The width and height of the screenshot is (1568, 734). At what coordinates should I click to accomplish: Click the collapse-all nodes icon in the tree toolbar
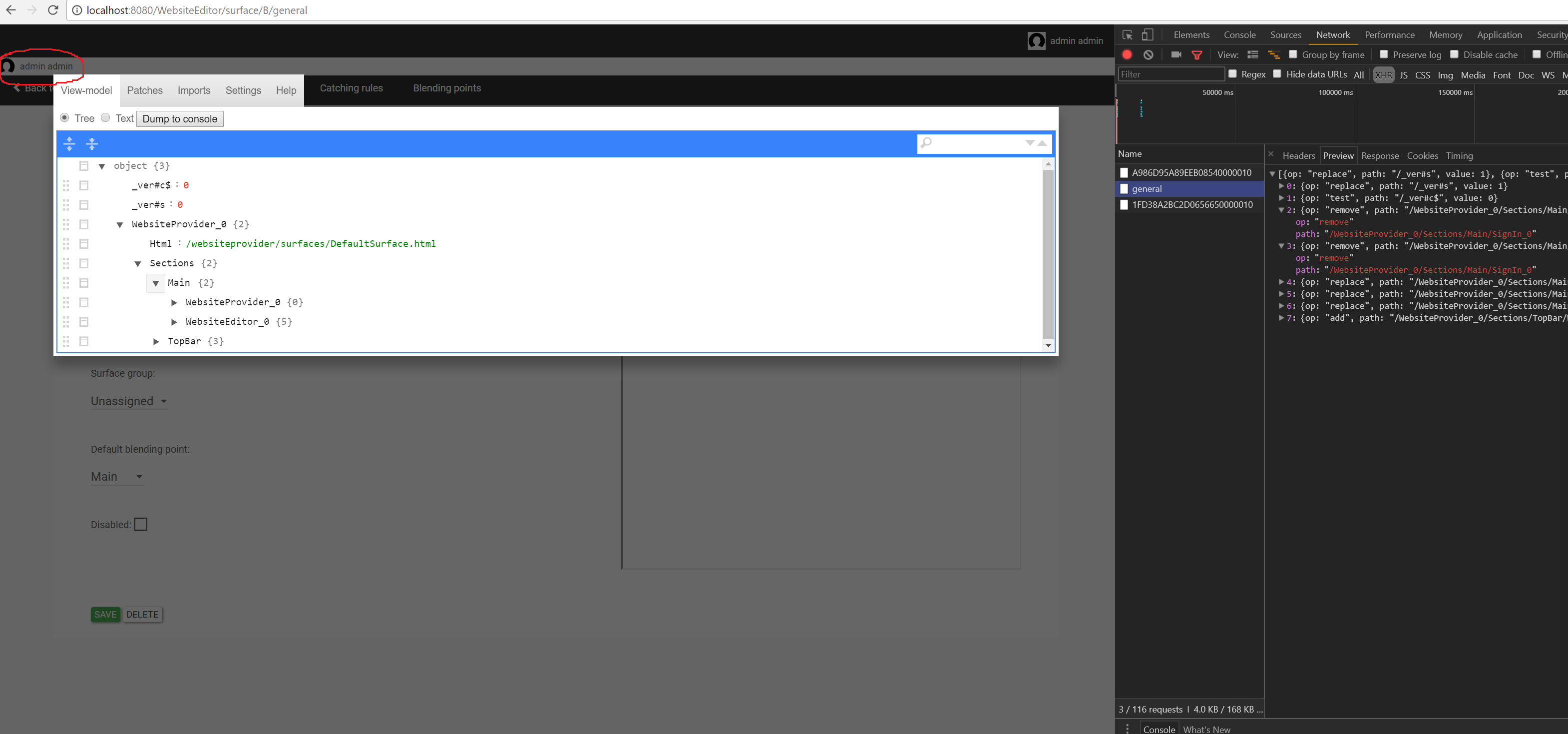[x=92, y=144]
